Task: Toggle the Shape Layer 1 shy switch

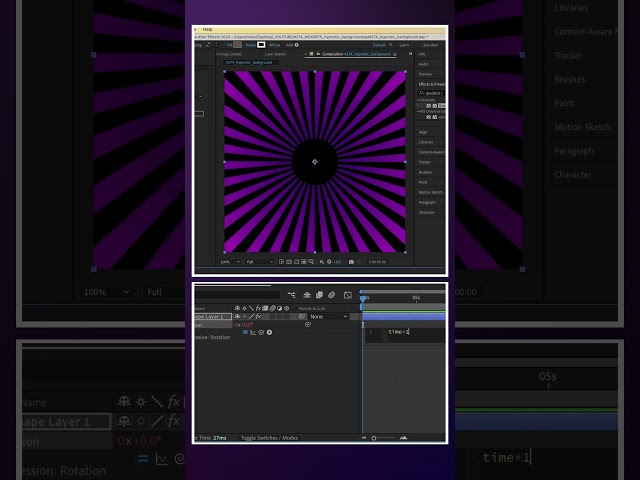Action: coord(237,316)
